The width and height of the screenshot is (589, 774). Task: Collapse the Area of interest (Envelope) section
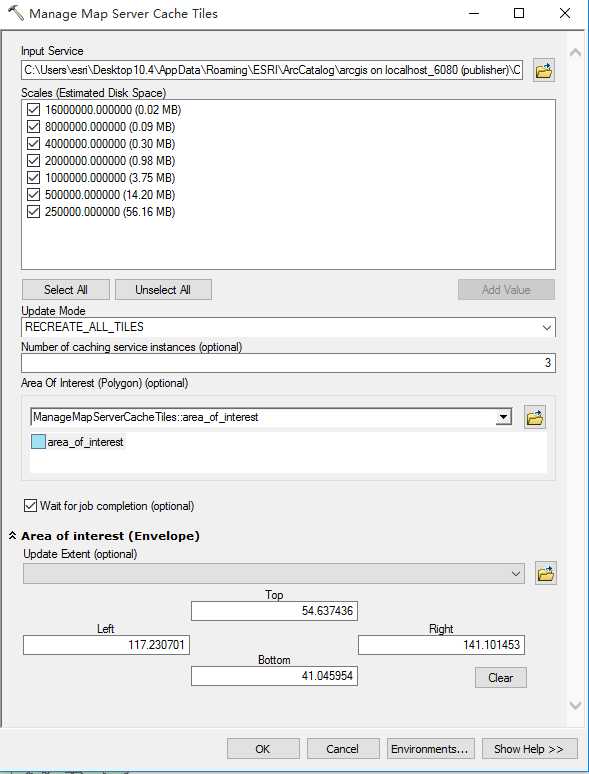click(13, 536)
